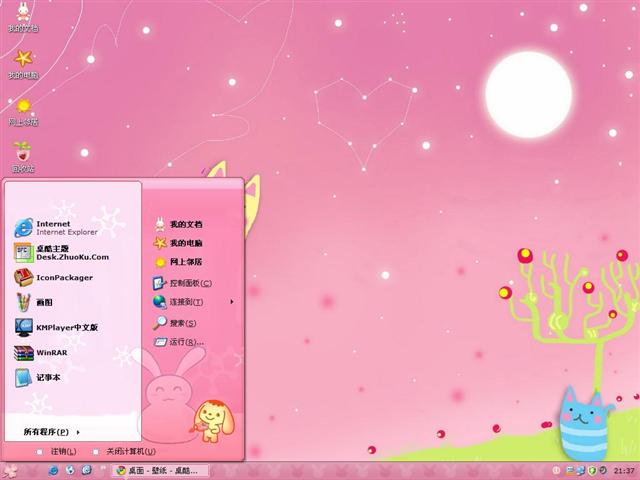Launch Internet Explorer from the start menu
Viewport: 640px width, 480px height.
tap(56, 227)
